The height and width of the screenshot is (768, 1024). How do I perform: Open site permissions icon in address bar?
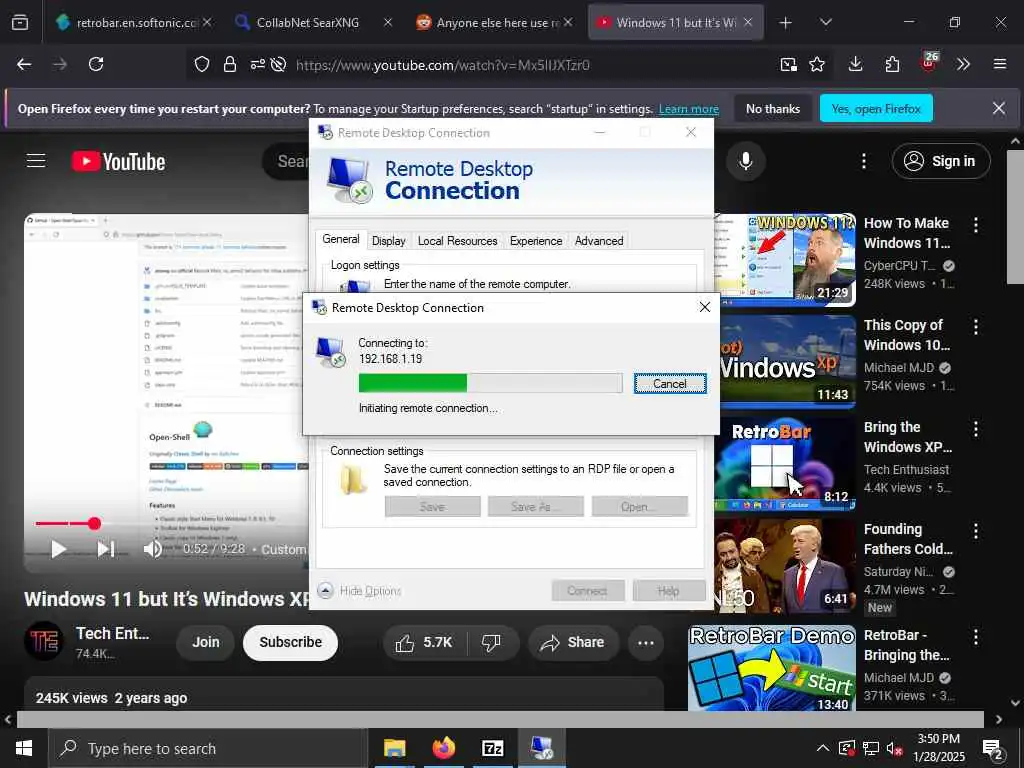coord(257,64)
